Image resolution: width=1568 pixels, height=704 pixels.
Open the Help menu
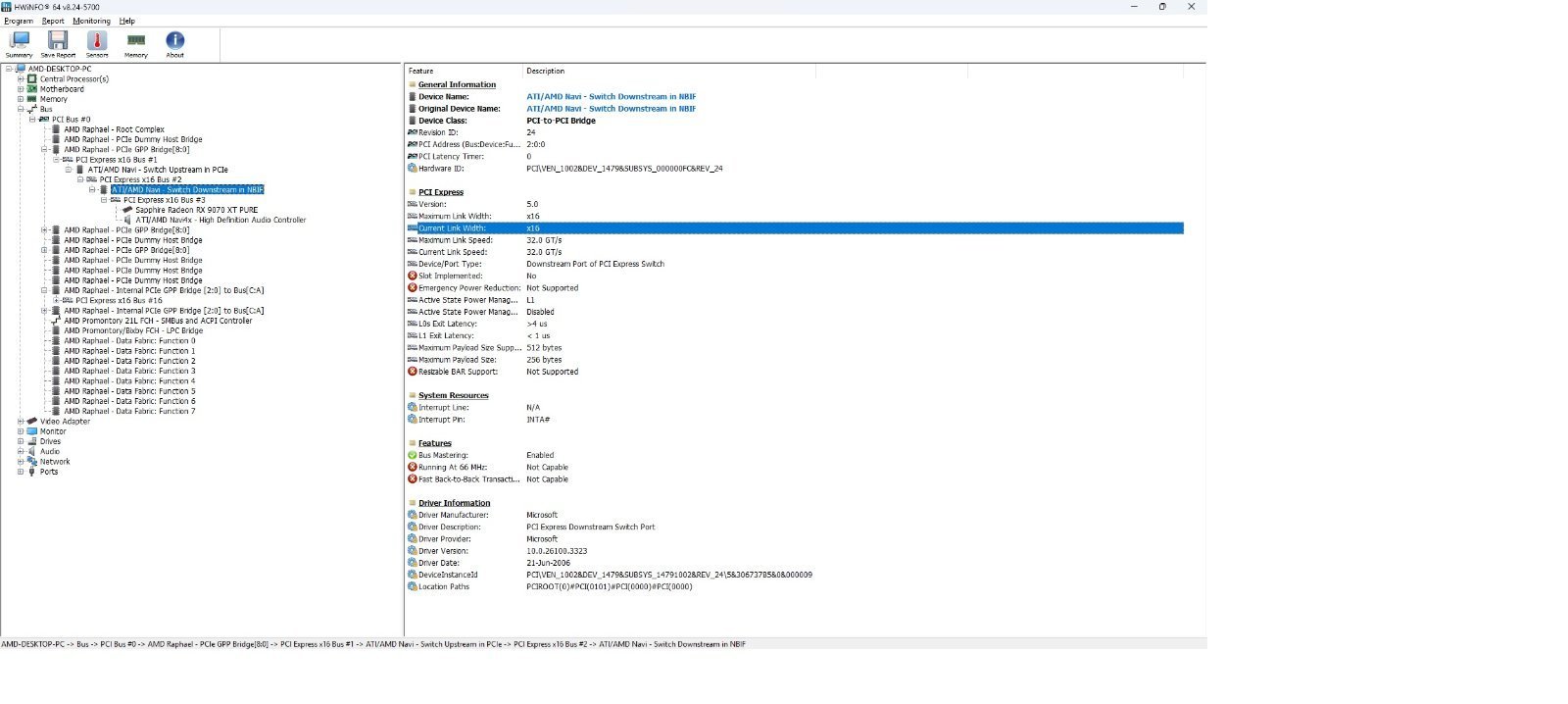click(127, 21)
